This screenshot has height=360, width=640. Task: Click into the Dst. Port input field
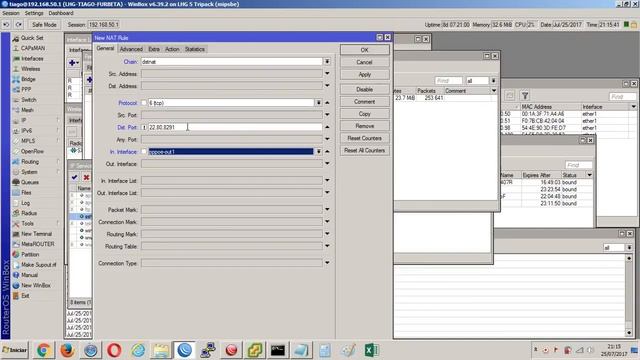tap(235, 127)
